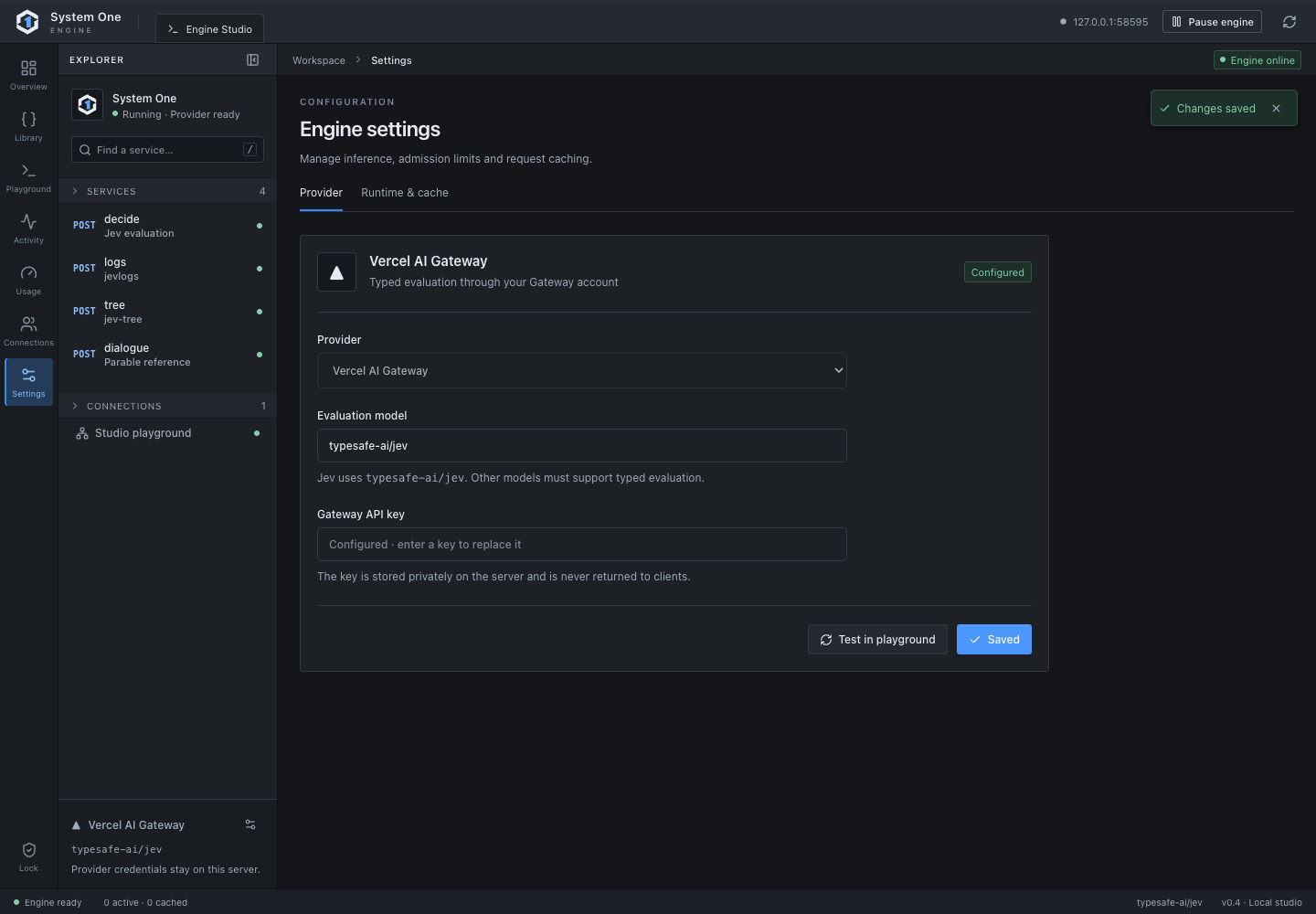Pause the engine
The height and width of the screenshot is (914, 1316).
click(x=1212, y=22)
